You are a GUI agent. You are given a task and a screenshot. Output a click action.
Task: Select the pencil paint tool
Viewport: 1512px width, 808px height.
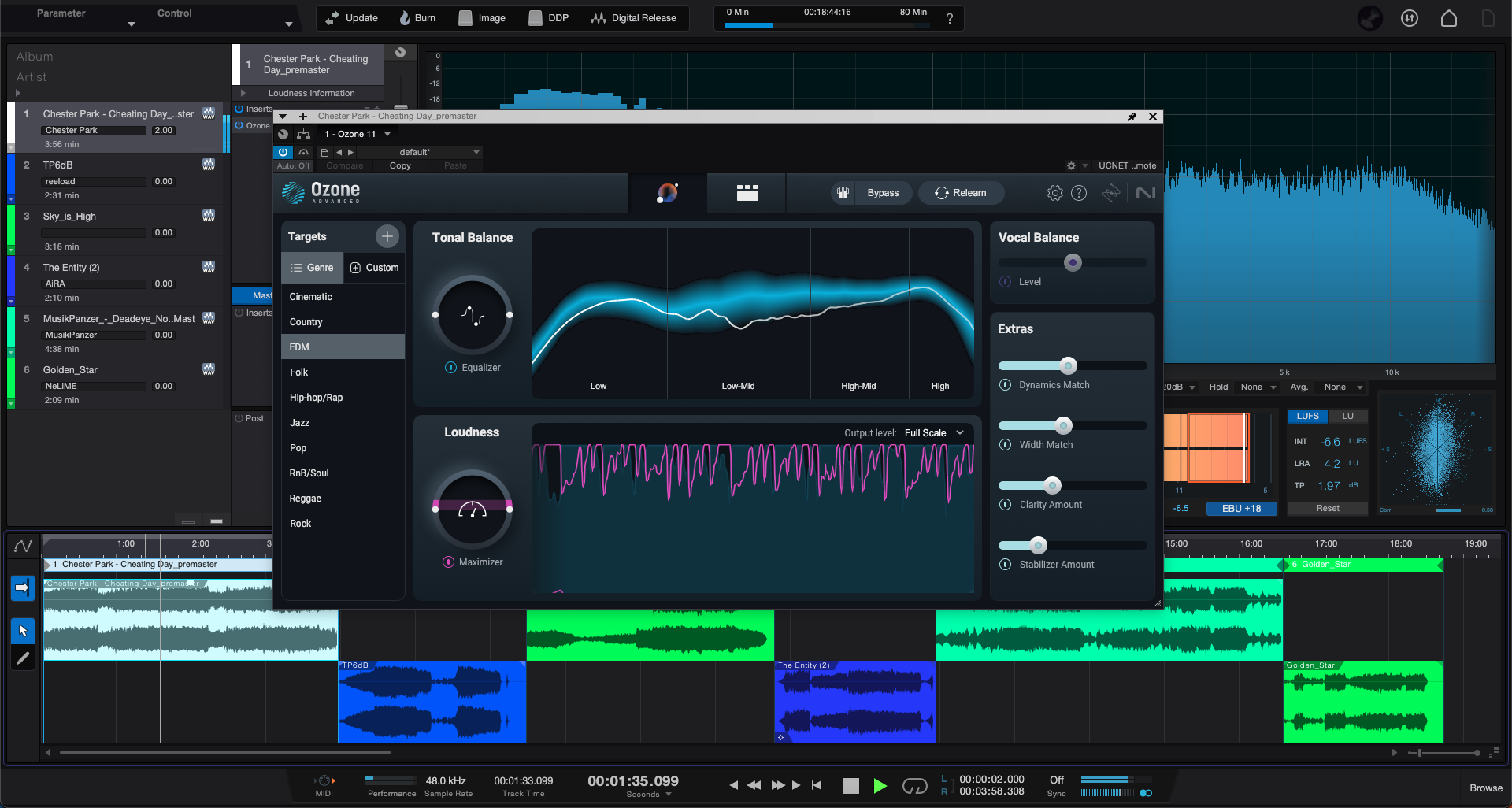tap(23, 658)
